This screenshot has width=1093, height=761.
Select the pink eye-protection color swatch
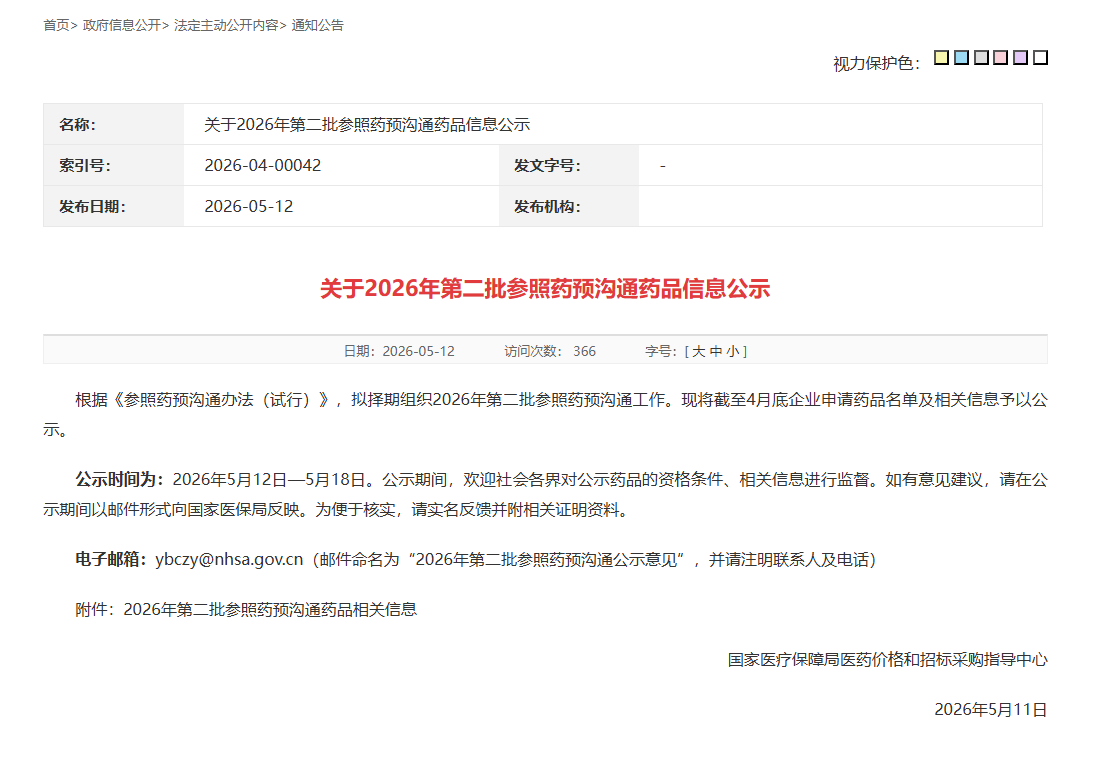(1001, 57)
